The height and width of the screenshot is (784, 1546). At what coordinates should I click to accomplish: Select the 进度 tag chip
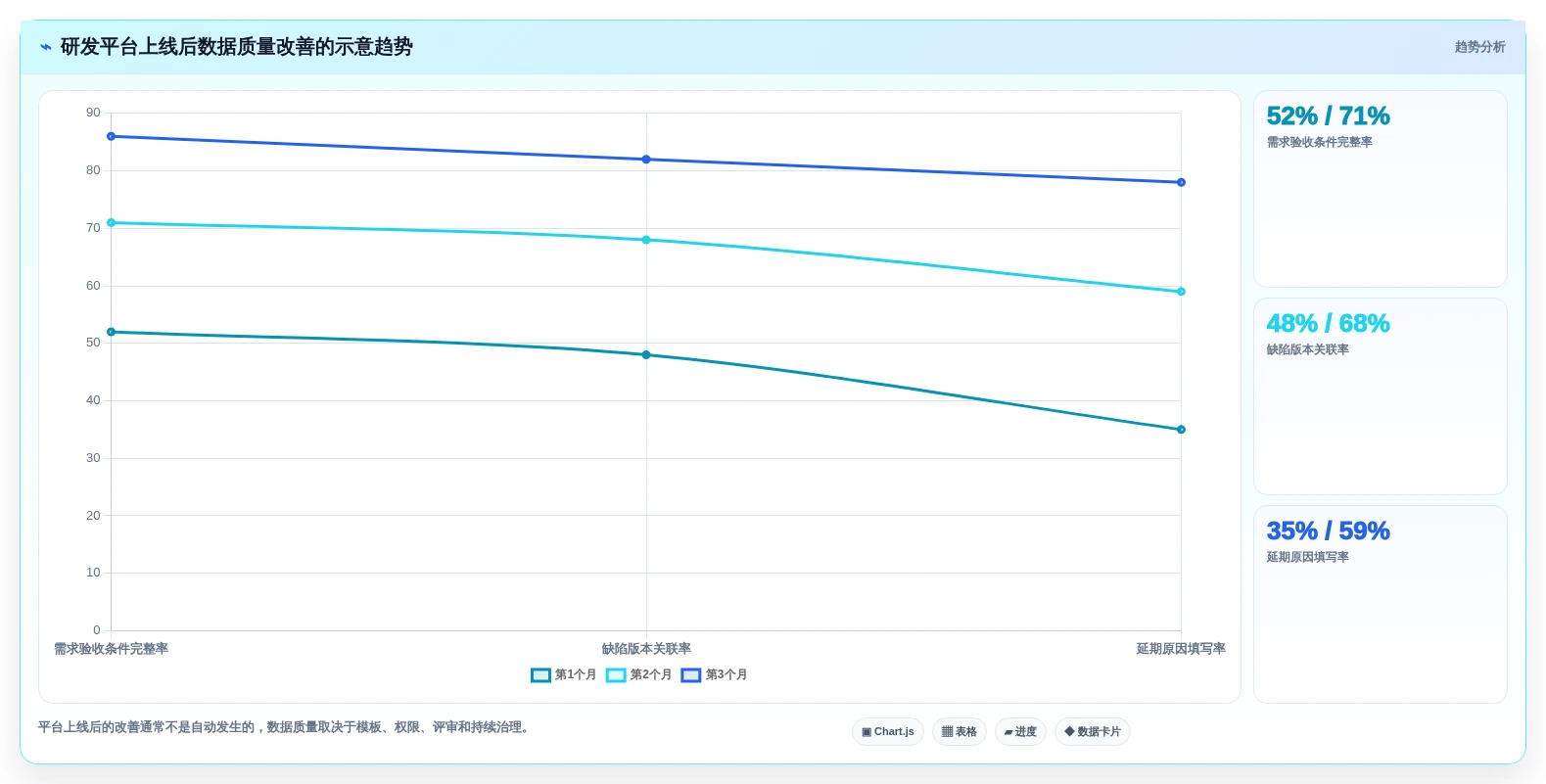(x=1020, y=732)
